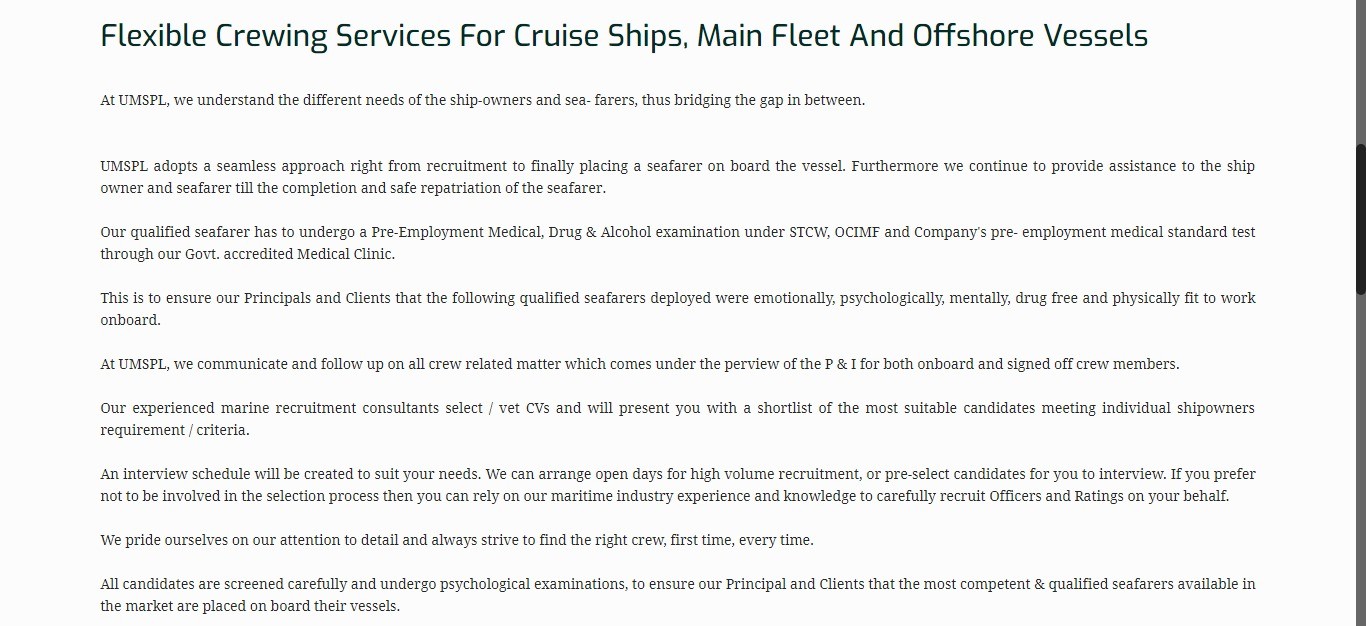
Task: Click the 'Our qualified seafarer' paragraph
Action: click(x=677, y=243)
